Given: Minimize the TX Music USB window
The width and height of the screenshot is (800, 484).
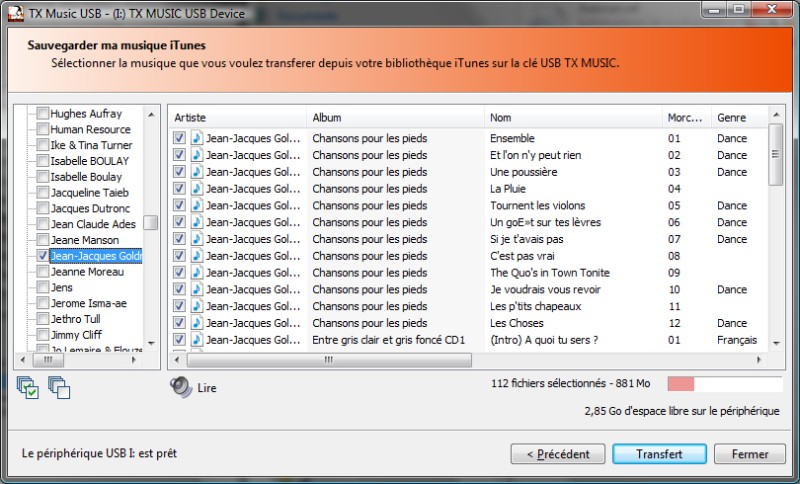Looking at the screenshot, I should pyautogui.click(x=714, y=9).
